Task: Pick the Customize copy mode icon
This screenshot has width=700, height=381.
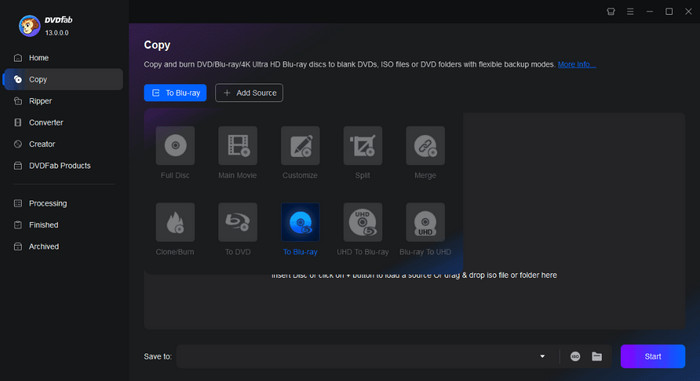Action: (300, 146)
